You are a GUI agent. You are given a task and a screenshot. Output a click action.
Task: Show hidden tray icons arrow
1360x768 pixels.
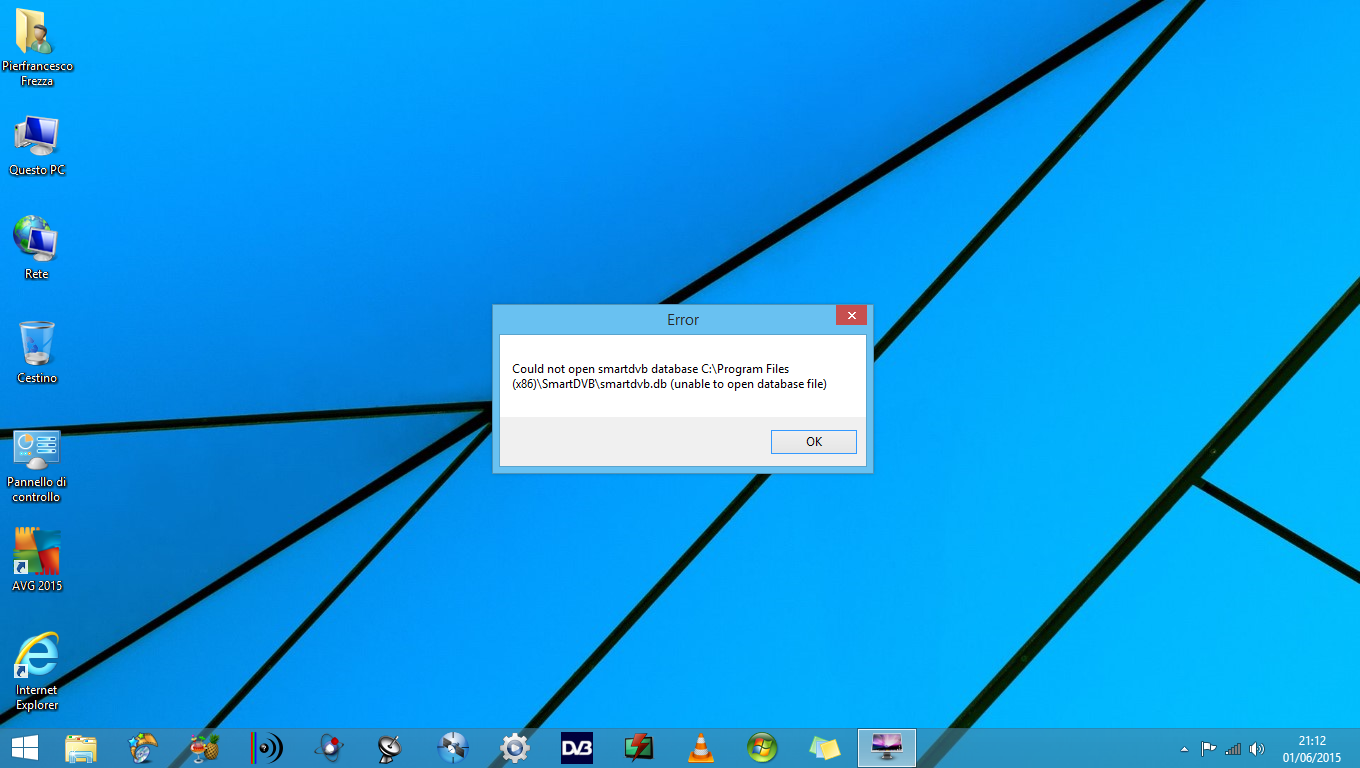tap(1185, 749)
